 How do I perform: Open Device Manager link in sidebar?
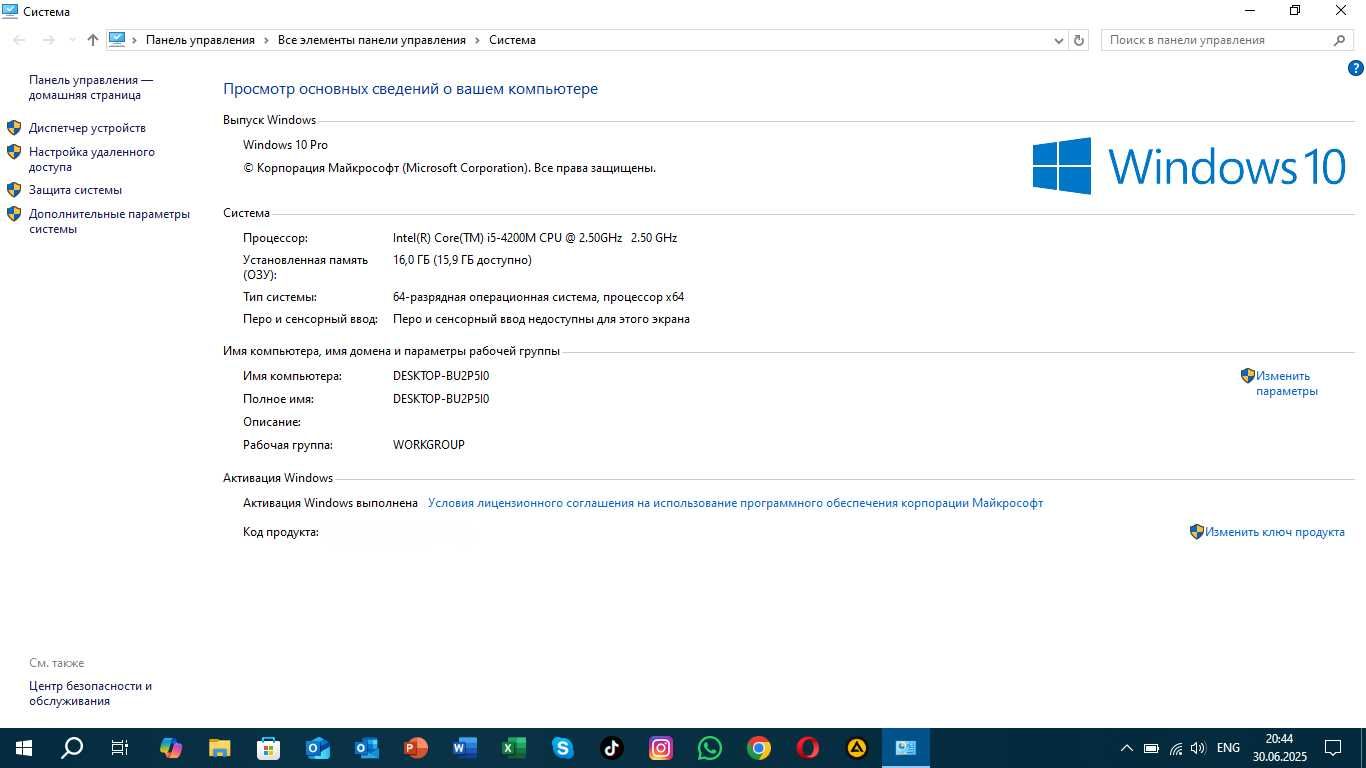tap(87, 128)
